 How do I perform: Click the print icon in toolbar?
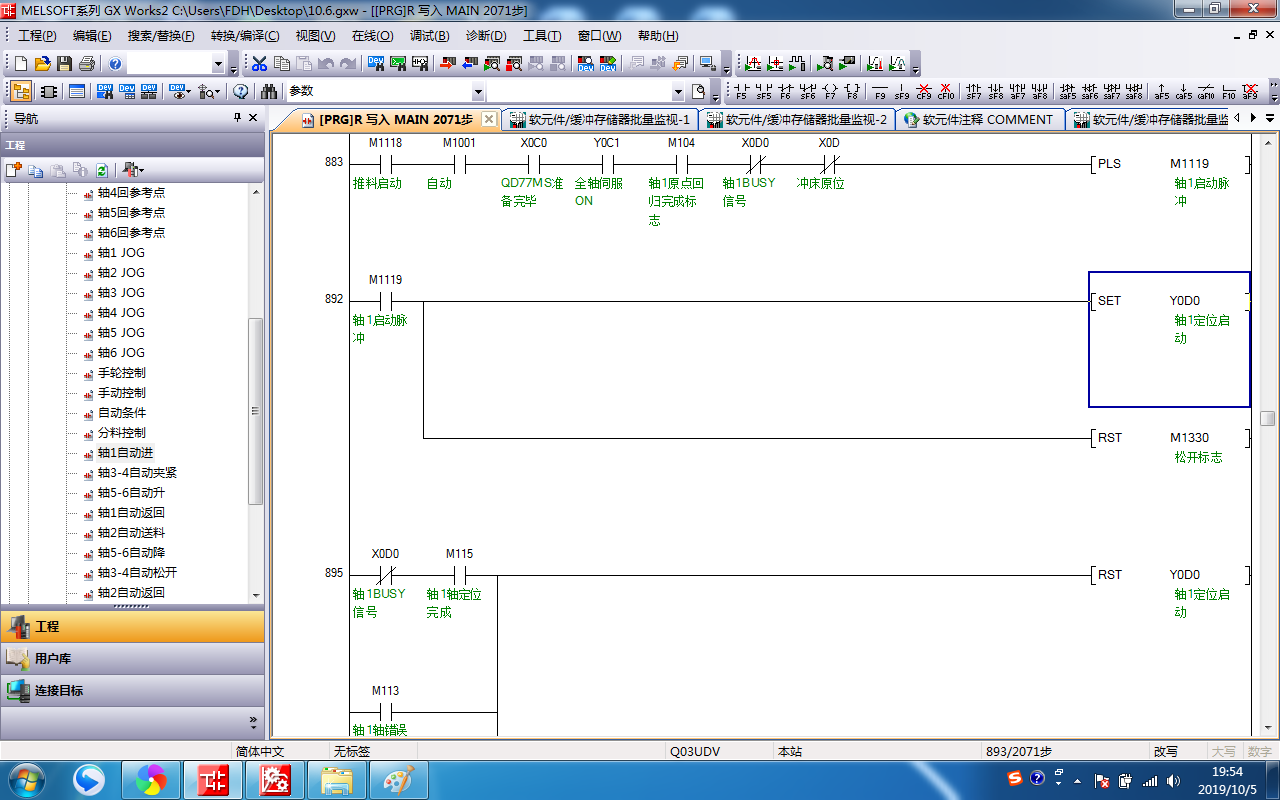(x=86, y=64)
